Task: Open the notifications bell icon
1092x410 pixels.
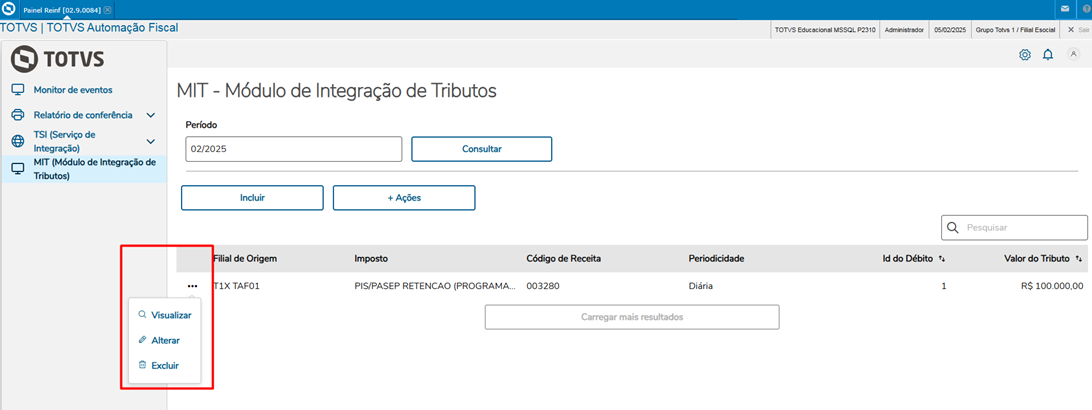Action: click(1047, 55)
